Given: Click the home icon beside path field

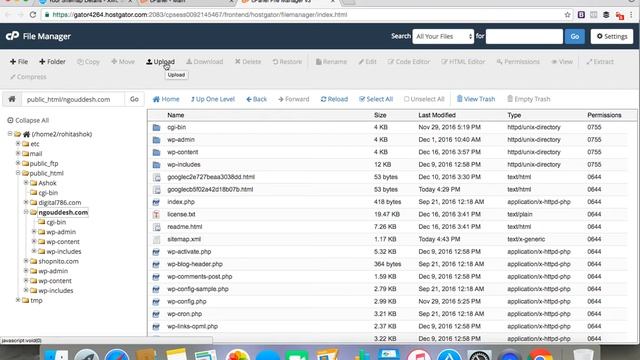Looking at the screenshot, I should coord(12,99).
